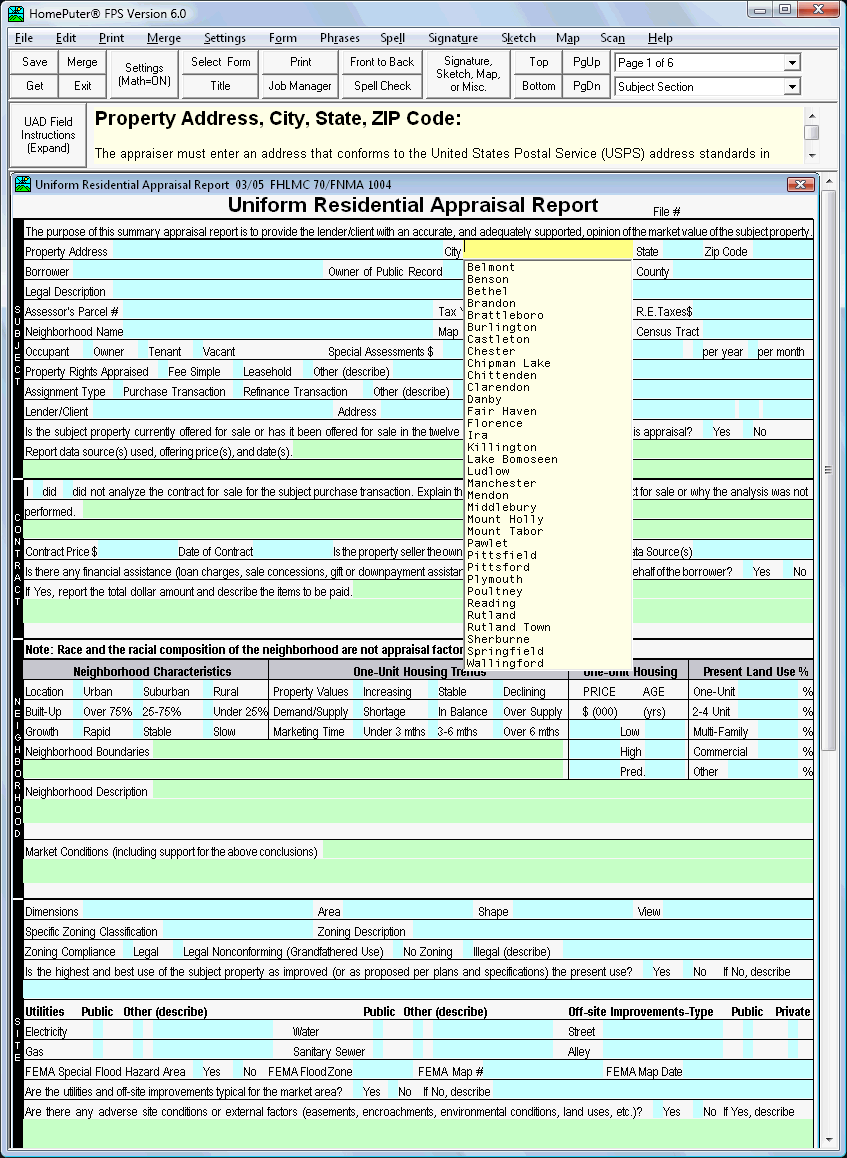Click the Settings (Math=ON) button
This screenshot has width=847, height=1158.
pos(145,74)
